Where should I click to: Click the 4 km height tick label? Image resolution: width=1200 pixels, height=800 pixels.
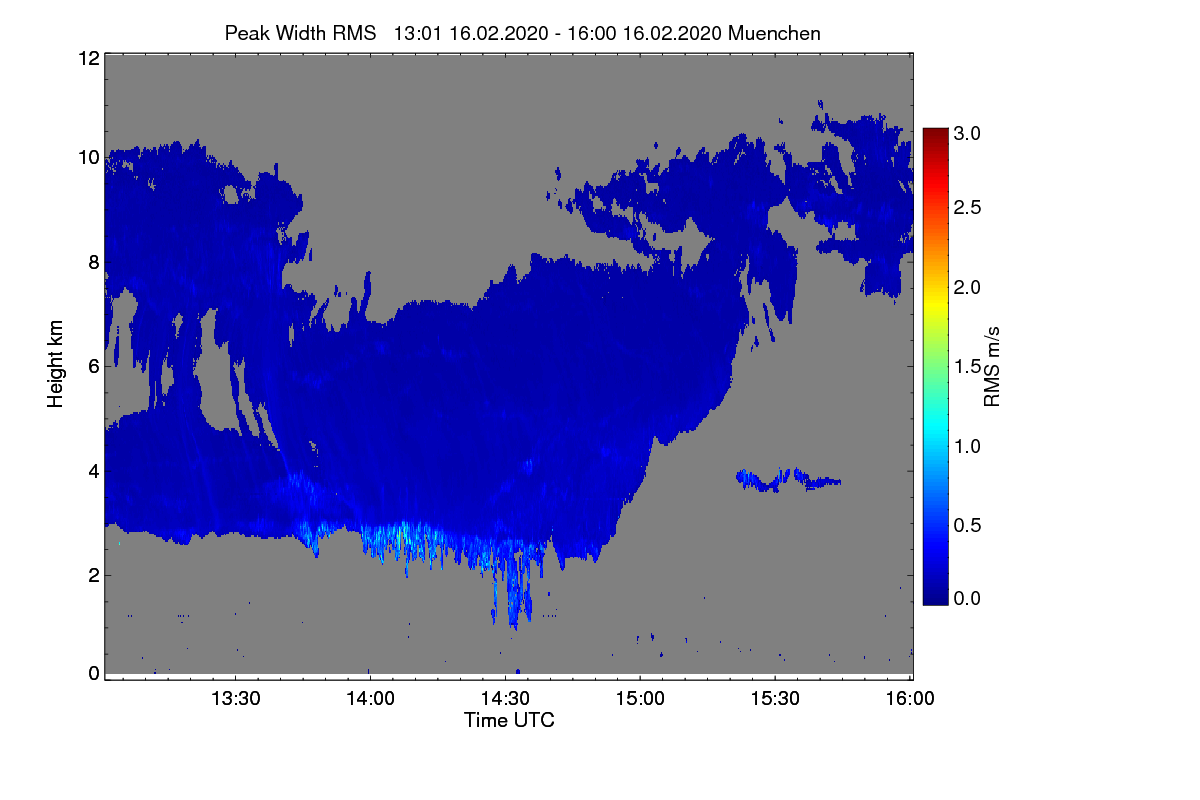pyautogui.click(x=93, y=470)
